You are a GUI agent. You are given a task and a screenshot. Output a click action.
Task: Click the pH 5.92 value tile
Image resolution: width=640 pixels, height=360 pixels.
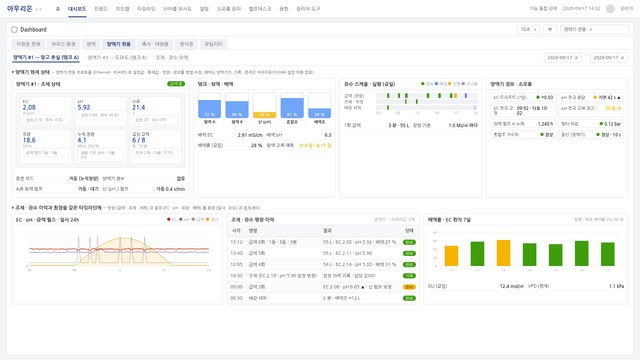click(x=100, y=111)
